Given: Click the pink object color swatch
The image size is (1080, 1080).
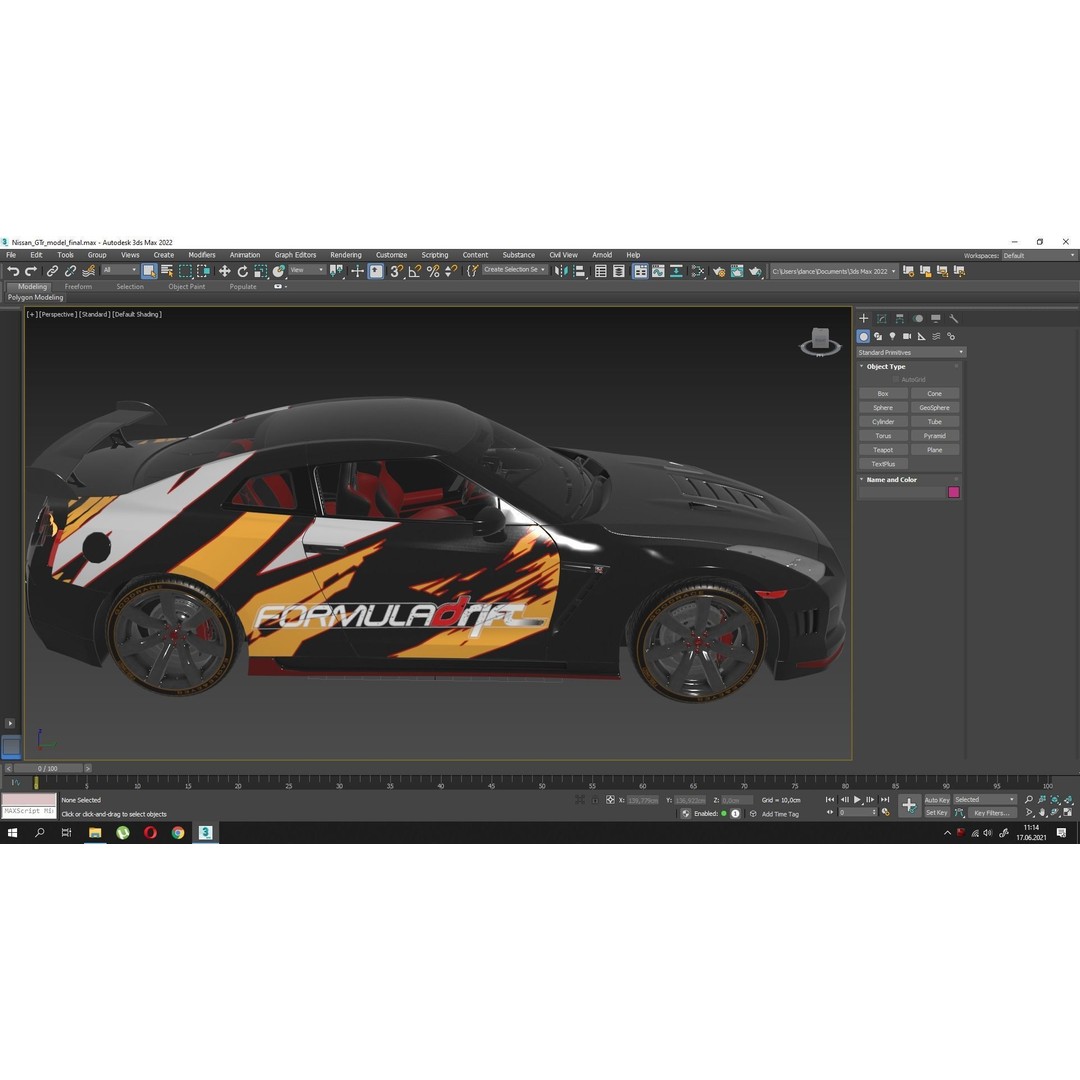Looking at the screenshot, I should (x=954, y=492).
